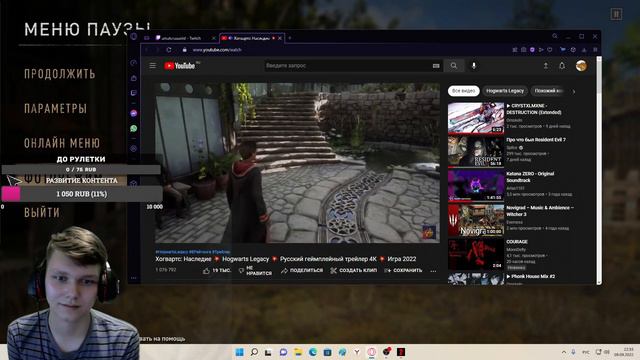This screenshot has height=360, width=640.
Task: Open a new browser tab with plus
Action: point(290,38)
